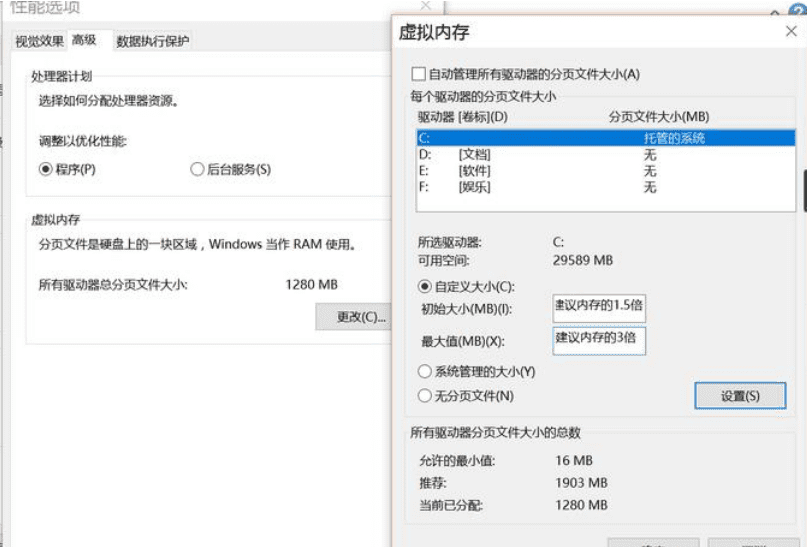Screen dimensions: 807x547
Task: Select the 程序(P) radio button
Action: (x=67, y=169)
